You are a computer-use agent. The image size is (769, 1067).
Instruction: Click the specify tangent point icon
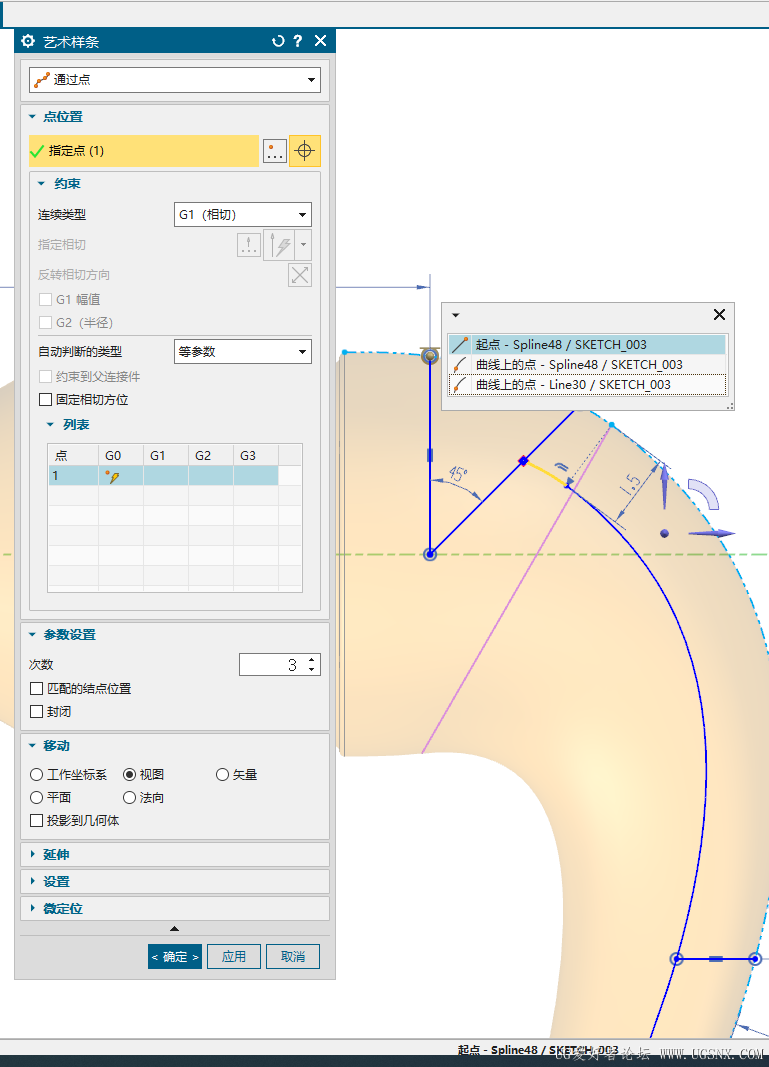tap(249, 245)
